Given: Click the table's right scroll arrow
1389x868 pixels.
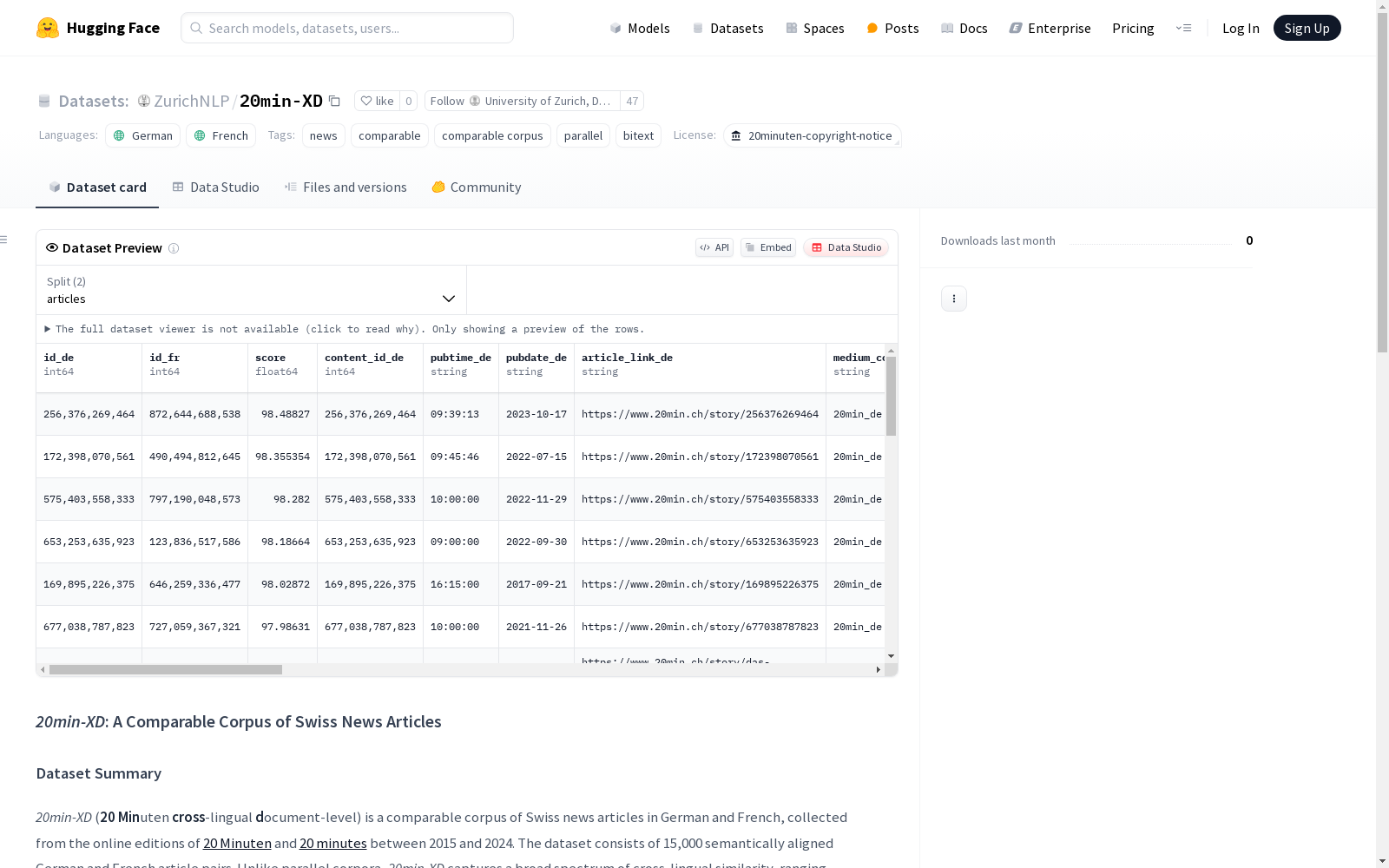Looking at the screenshot, I should (879, 669).
